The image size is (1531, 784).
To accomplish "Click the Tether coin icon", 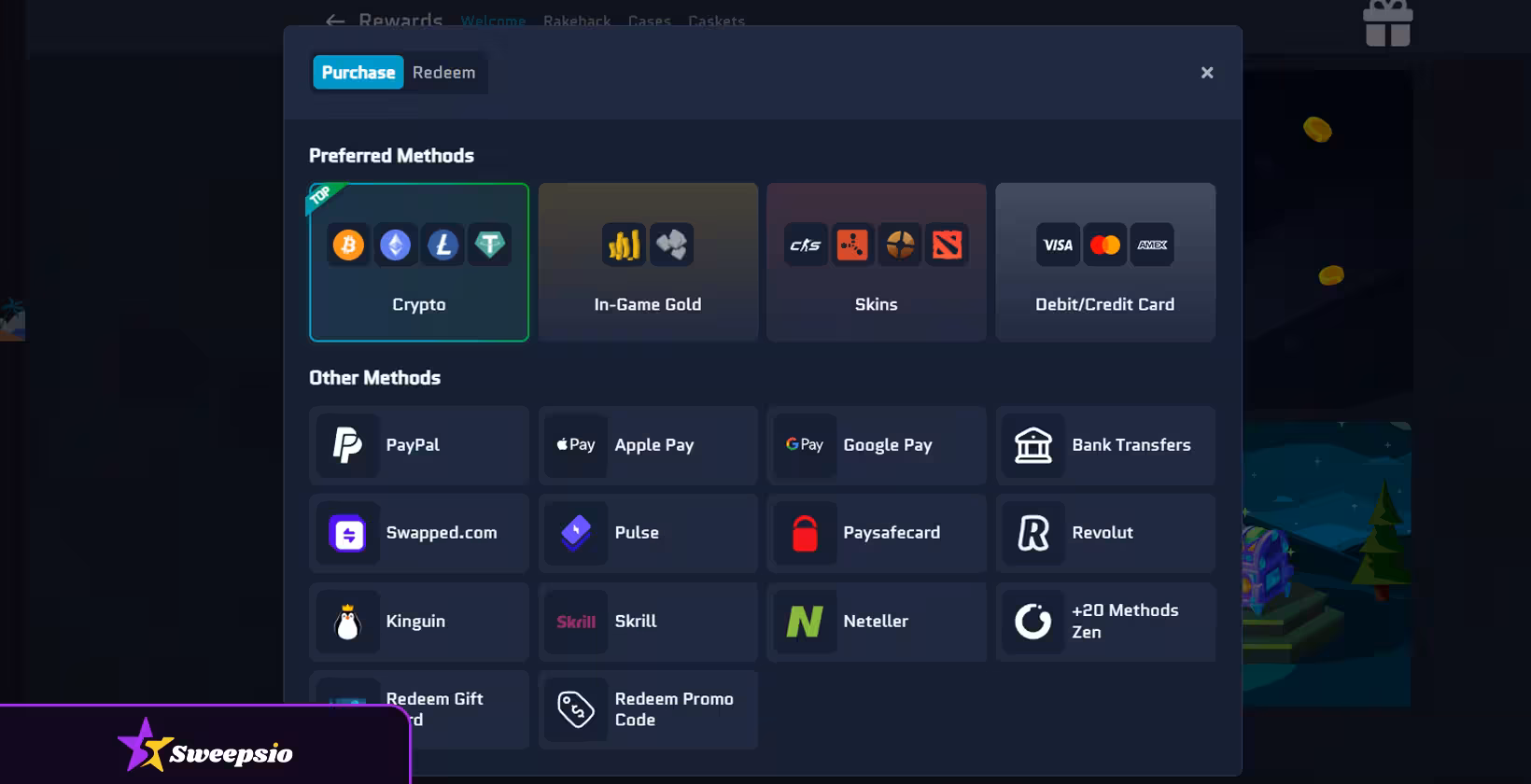I will click(x=489, y=245).
